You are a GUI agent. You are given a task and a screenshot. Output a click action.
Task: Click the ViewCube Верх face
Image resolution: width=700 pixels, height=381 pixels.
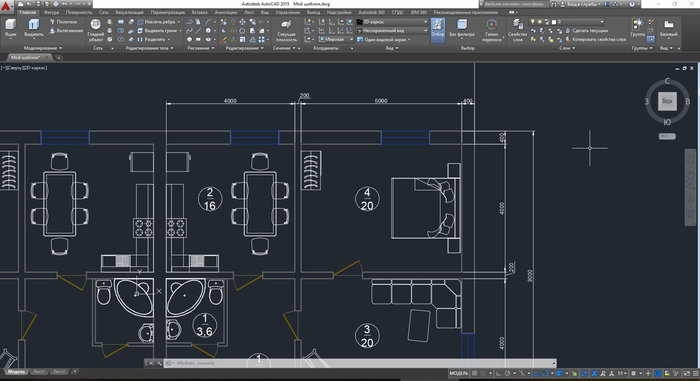667,101
